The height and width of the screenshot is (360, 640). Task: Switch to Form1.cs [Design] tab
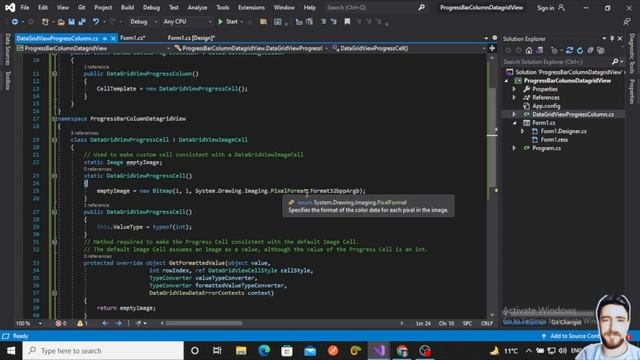191,38
